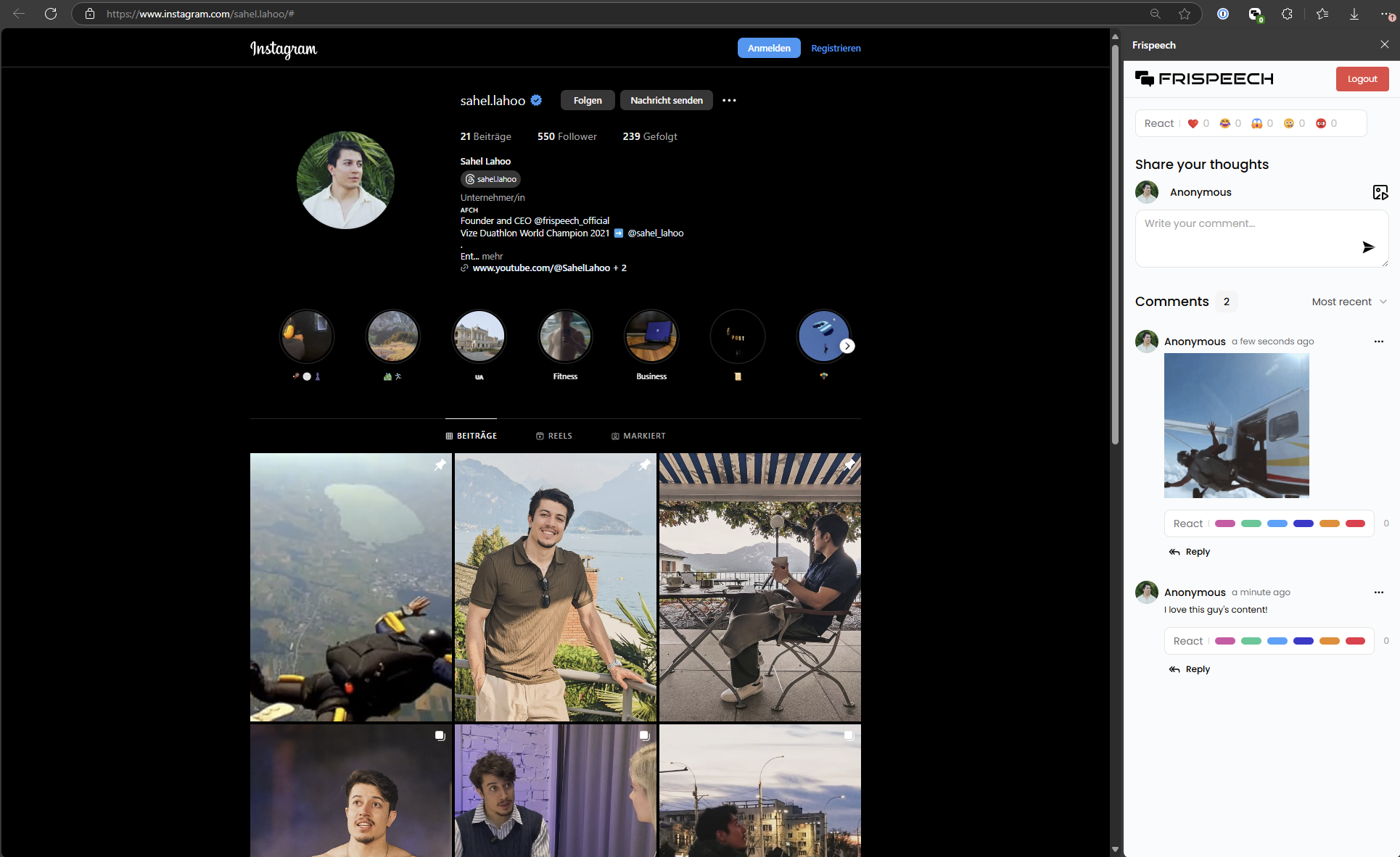
Task: React with the laughing emoji
Action: [x=1225, y=123]
